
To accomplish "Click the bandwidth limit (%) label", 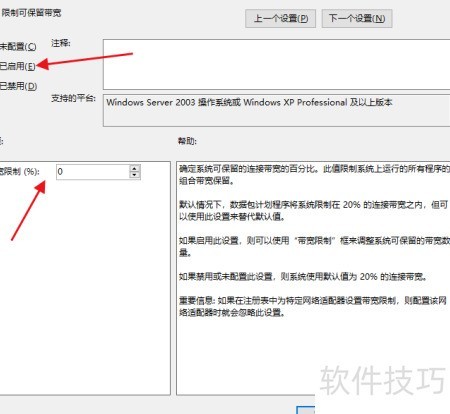I will 20,172.
